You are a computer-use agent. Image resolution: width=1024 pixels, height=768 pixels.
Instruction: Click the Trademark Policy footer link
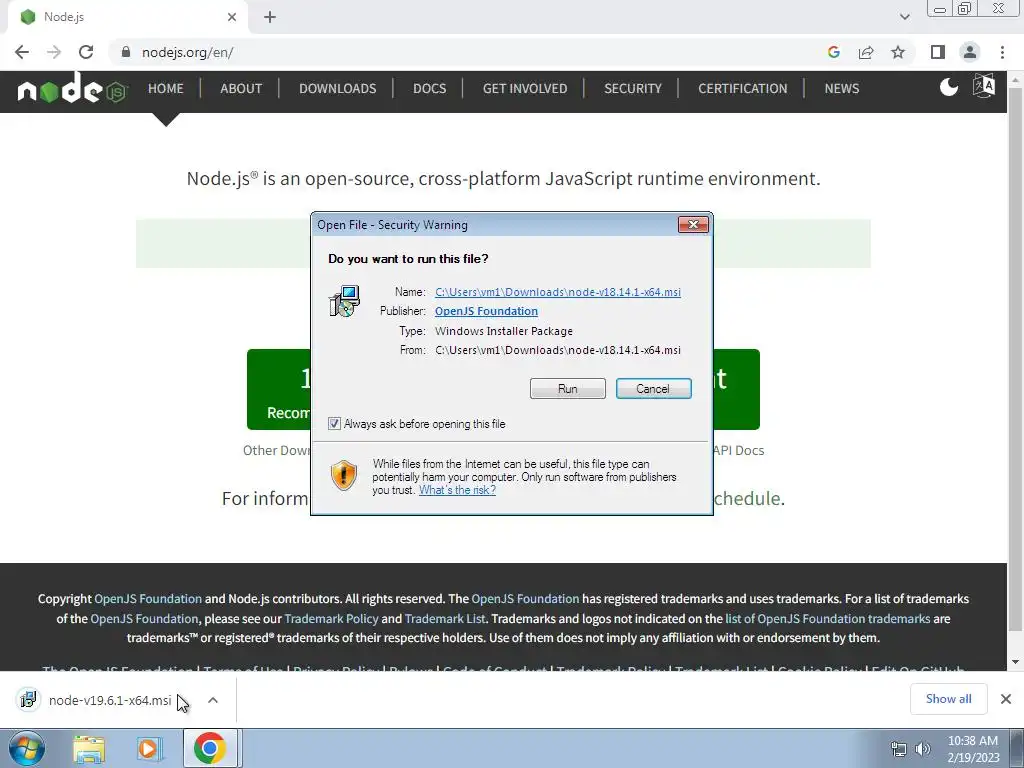(331, 618)
